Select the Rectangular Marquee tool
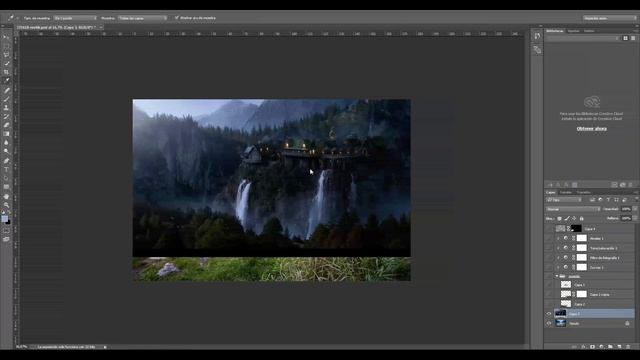 [x=6, y=46]
